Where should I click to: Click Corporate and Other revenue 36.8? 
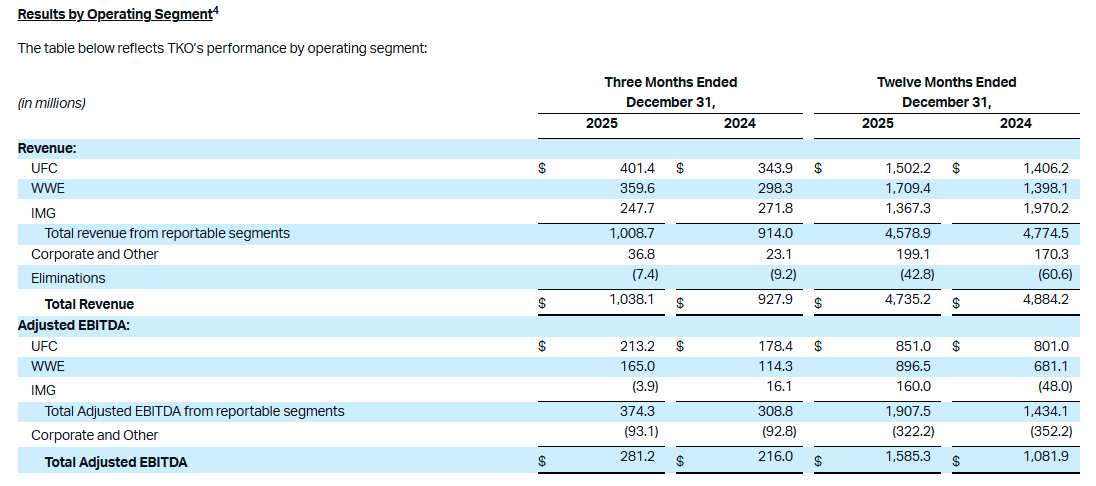tap(642, 254)
